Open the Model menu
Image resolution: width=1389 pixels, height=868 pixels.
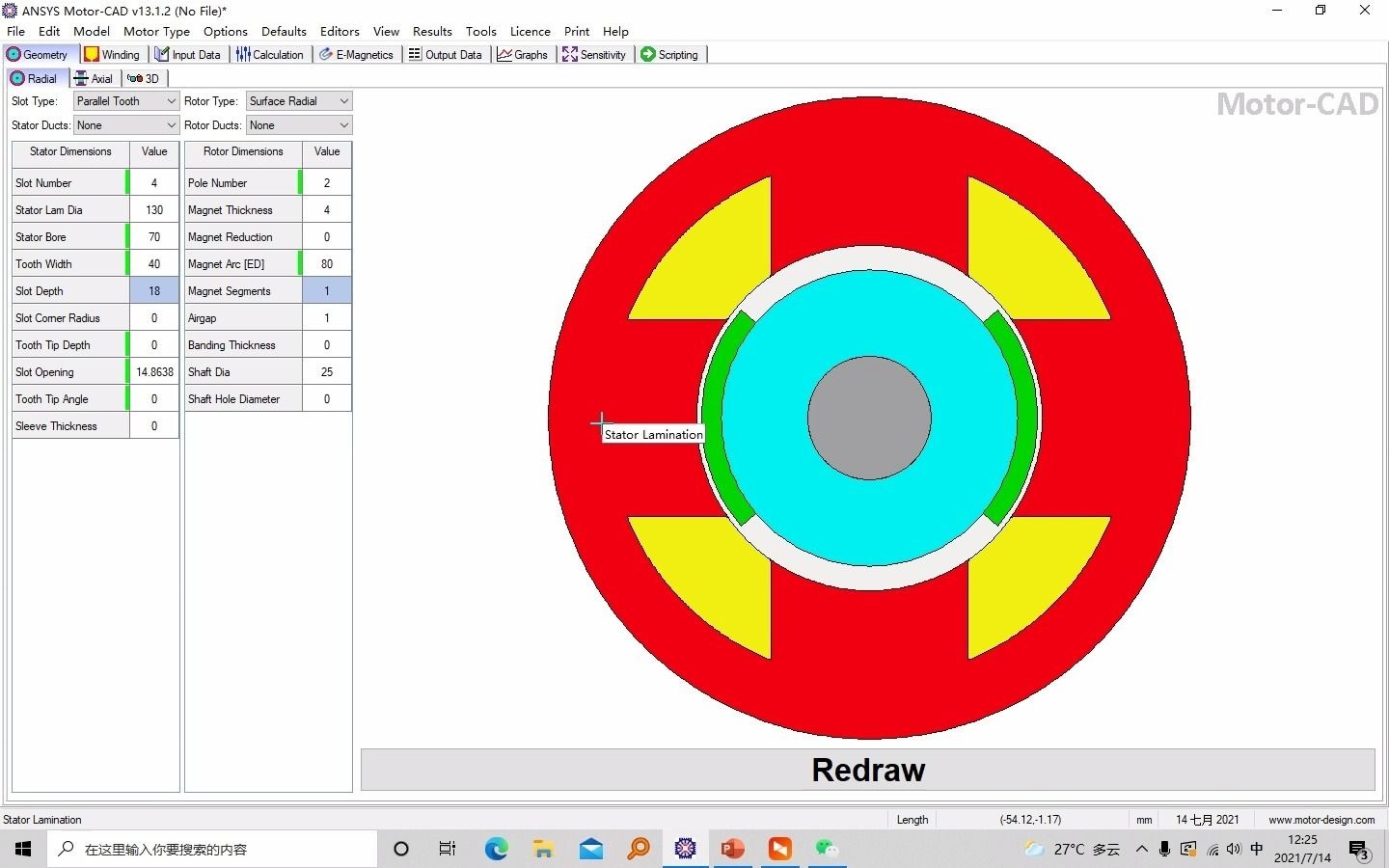tap(92, 31)
